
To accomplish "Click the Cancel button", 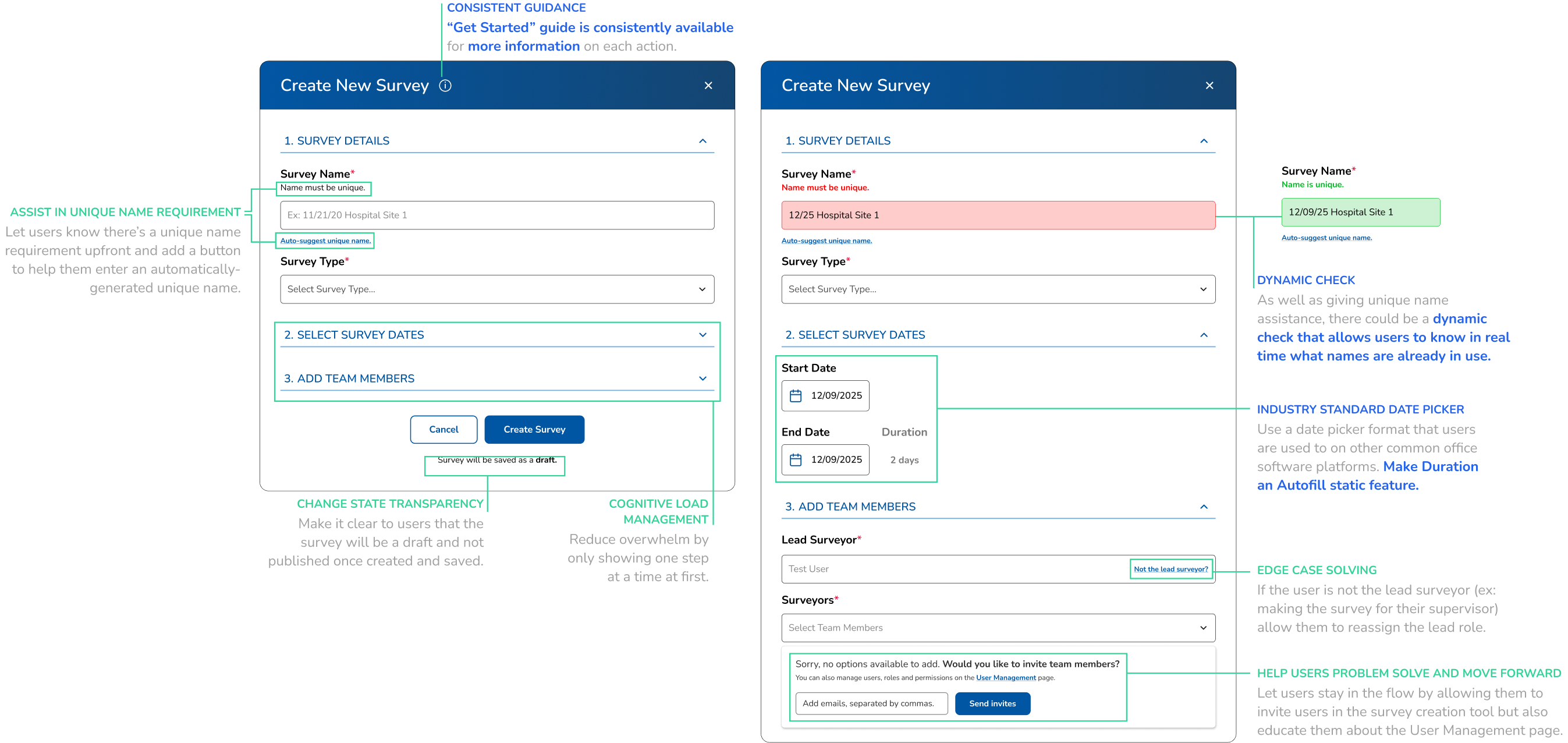I will pos(444,429).
